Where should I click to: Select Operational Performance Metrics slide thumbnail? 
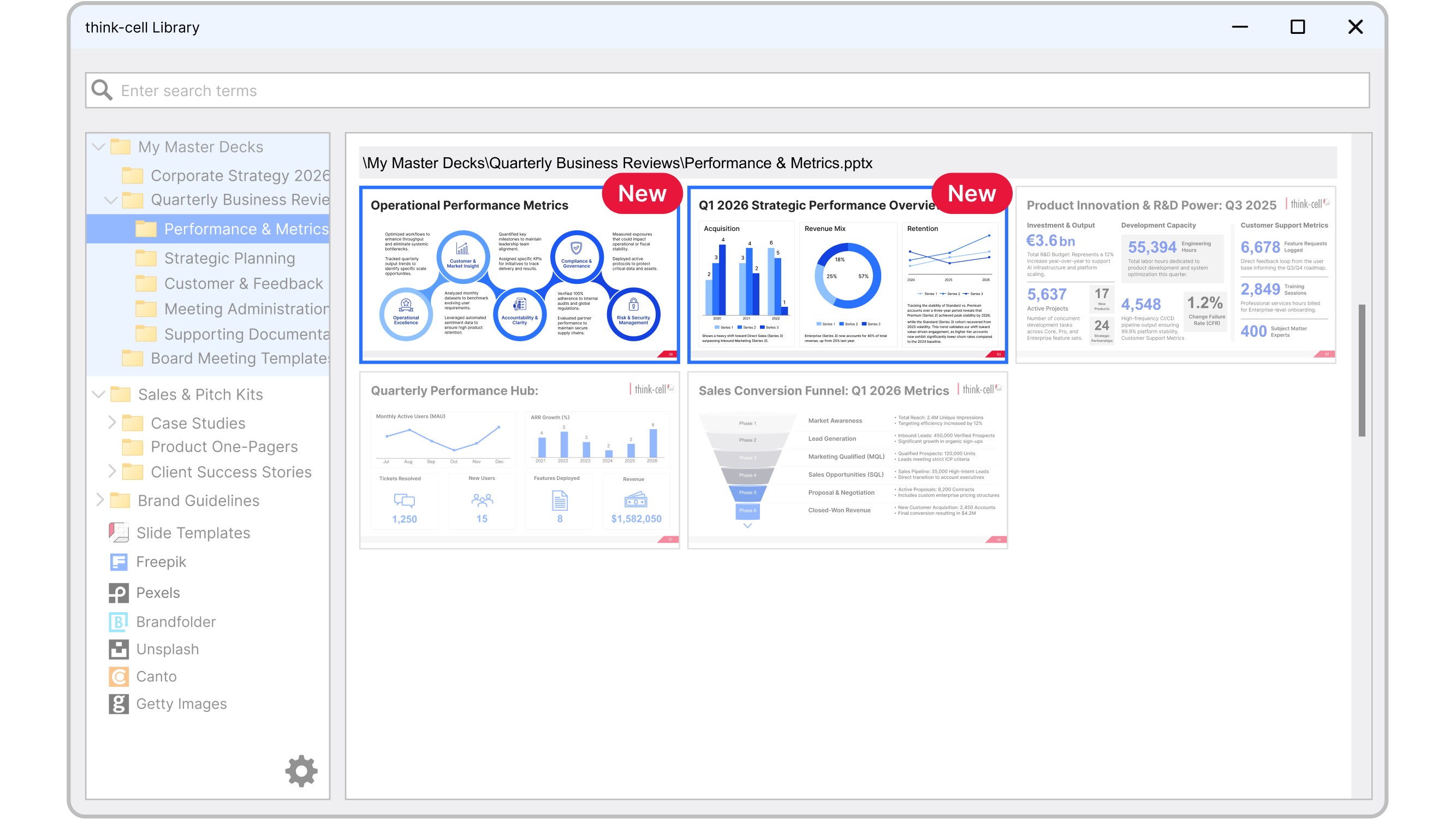point(519,275)
